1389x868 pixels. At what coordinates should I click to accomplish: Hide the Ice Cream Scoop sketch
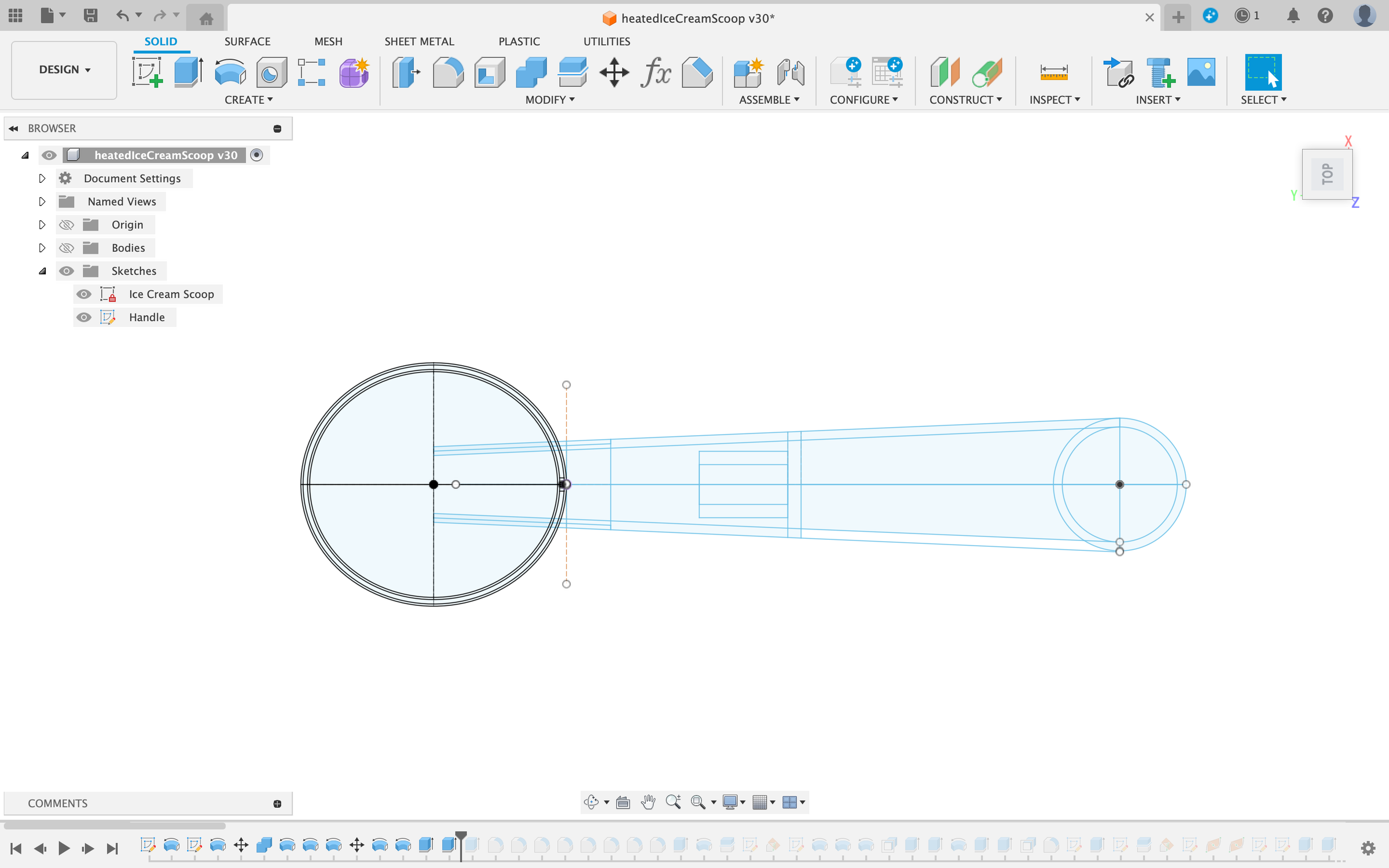(x=84, y=294)
